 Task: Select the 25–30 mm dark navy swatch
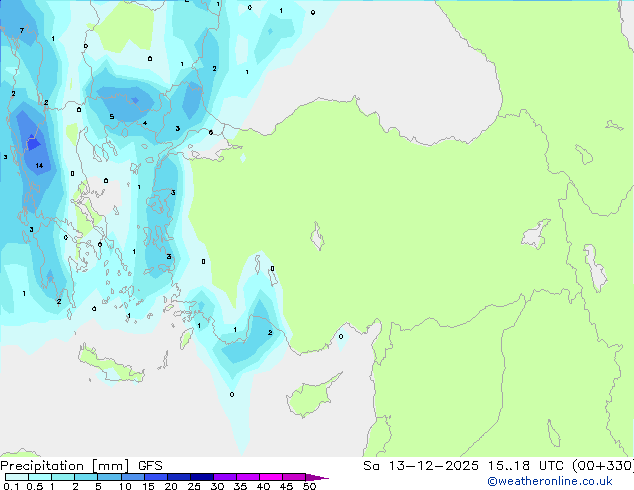(201, 477)
